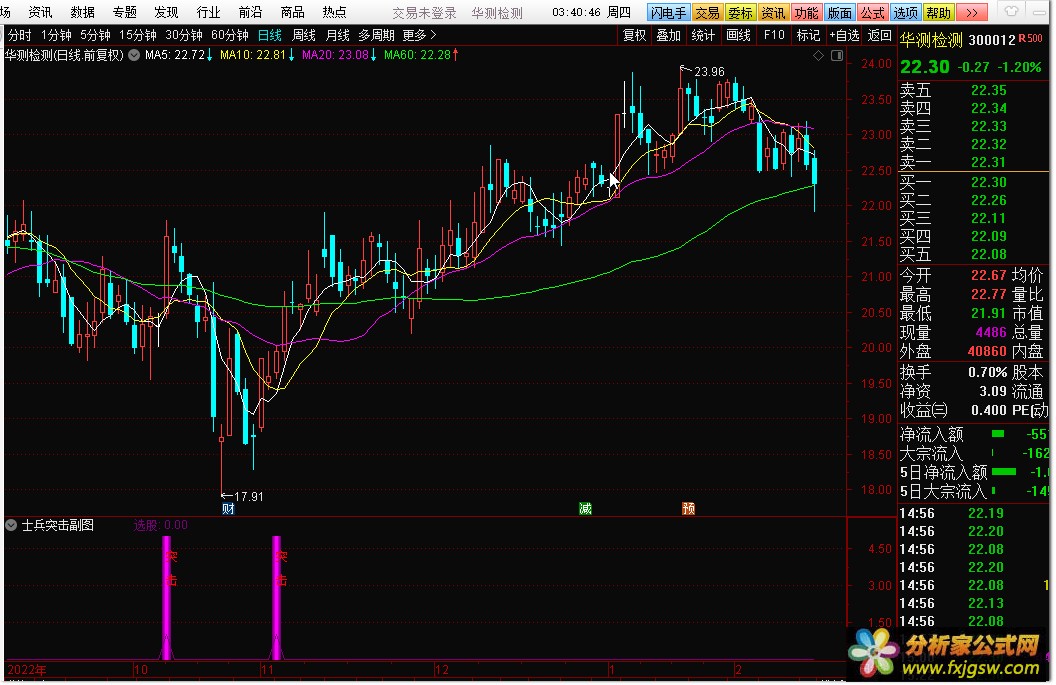The image size is (1056, 685).
Task: Click the gray circle icon beside 华测检测(日线.前复权)
Action: pos(134,55)
